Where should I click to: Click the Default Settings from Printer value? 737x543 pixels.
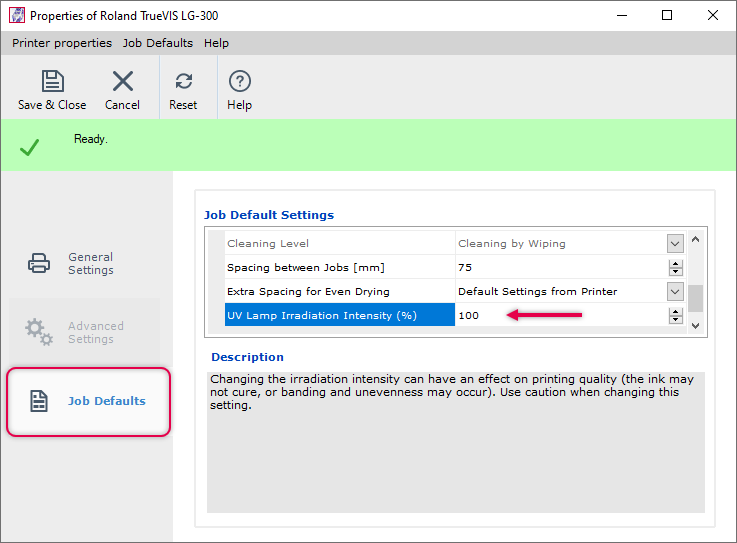tap(538, 291)
